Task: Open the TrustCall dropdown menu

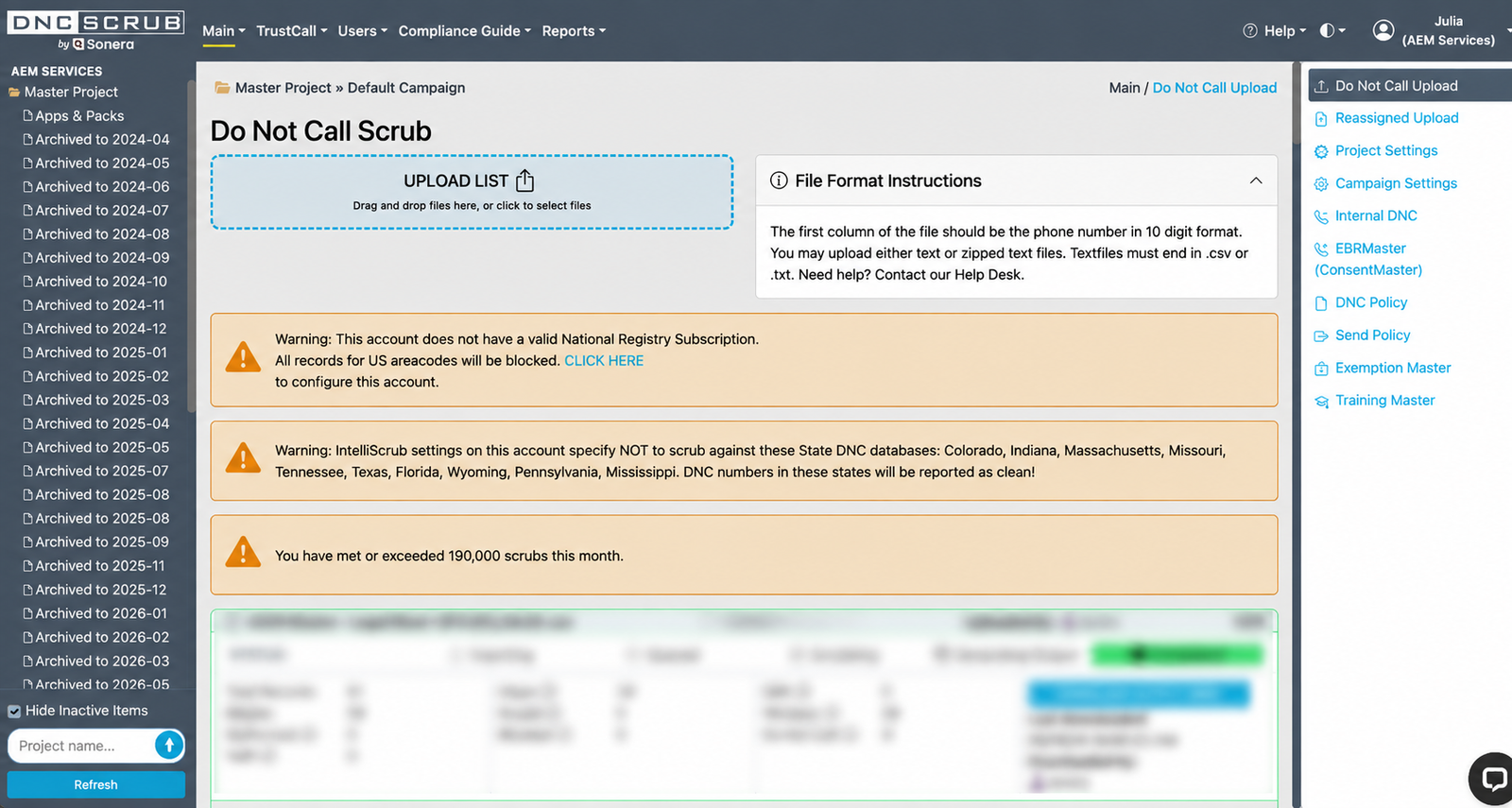Action: pos(292,31)
